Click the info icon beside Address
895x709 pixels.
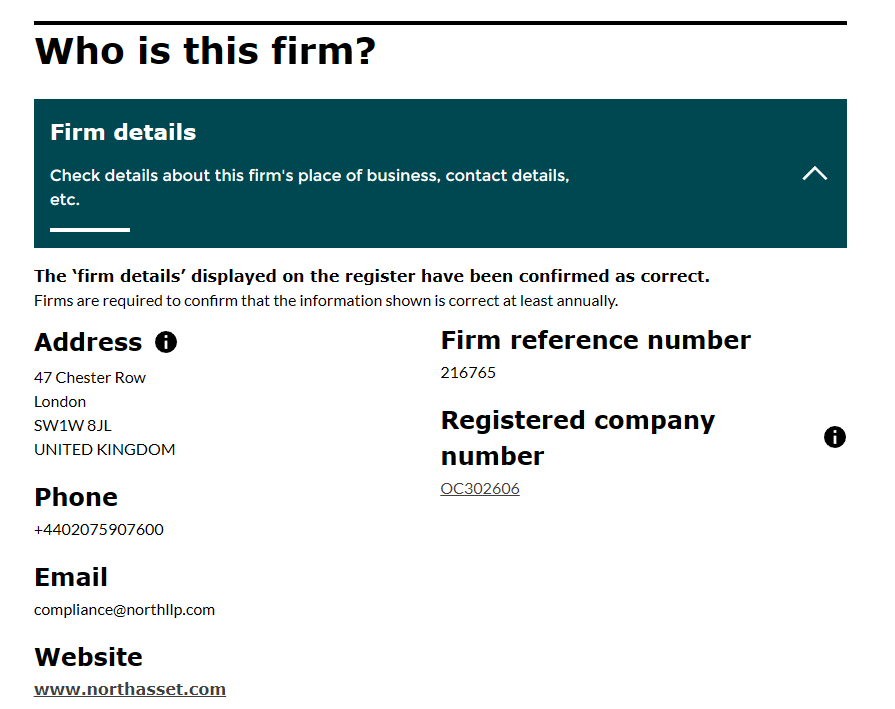166,342
